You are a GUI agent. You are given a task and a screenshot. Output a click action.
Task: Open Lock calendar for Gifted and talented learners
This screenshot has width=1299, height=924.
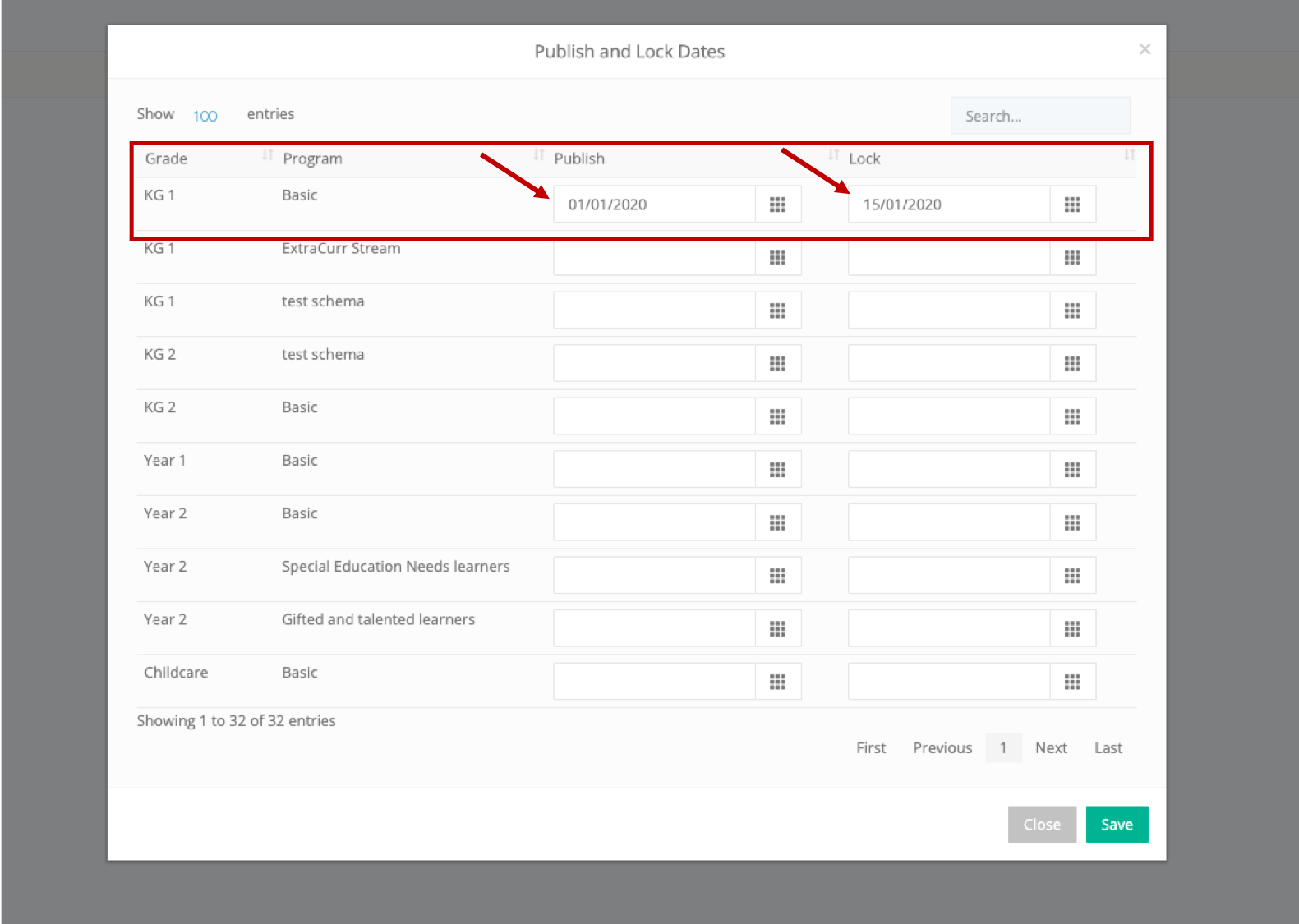click(x=1072, y=628)
